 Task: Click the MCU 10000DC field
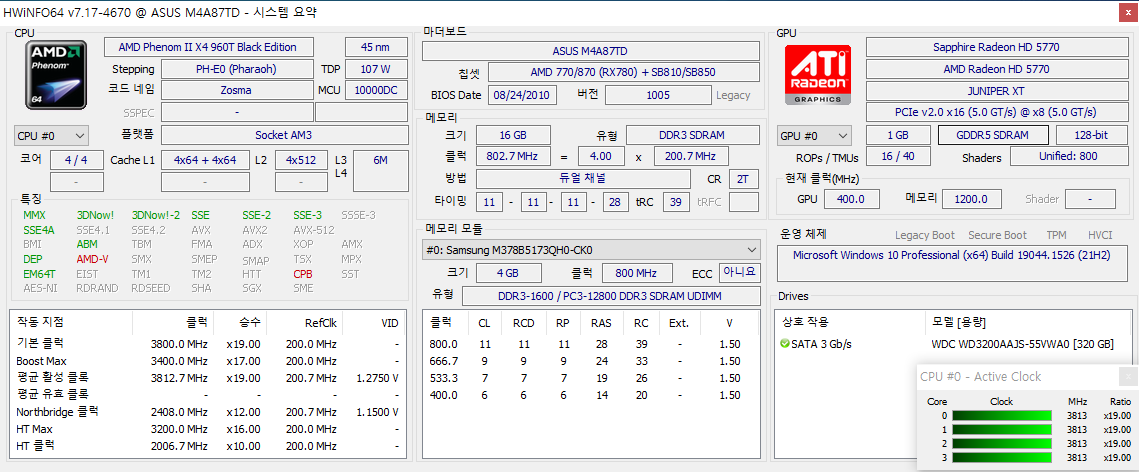(376, 91)
